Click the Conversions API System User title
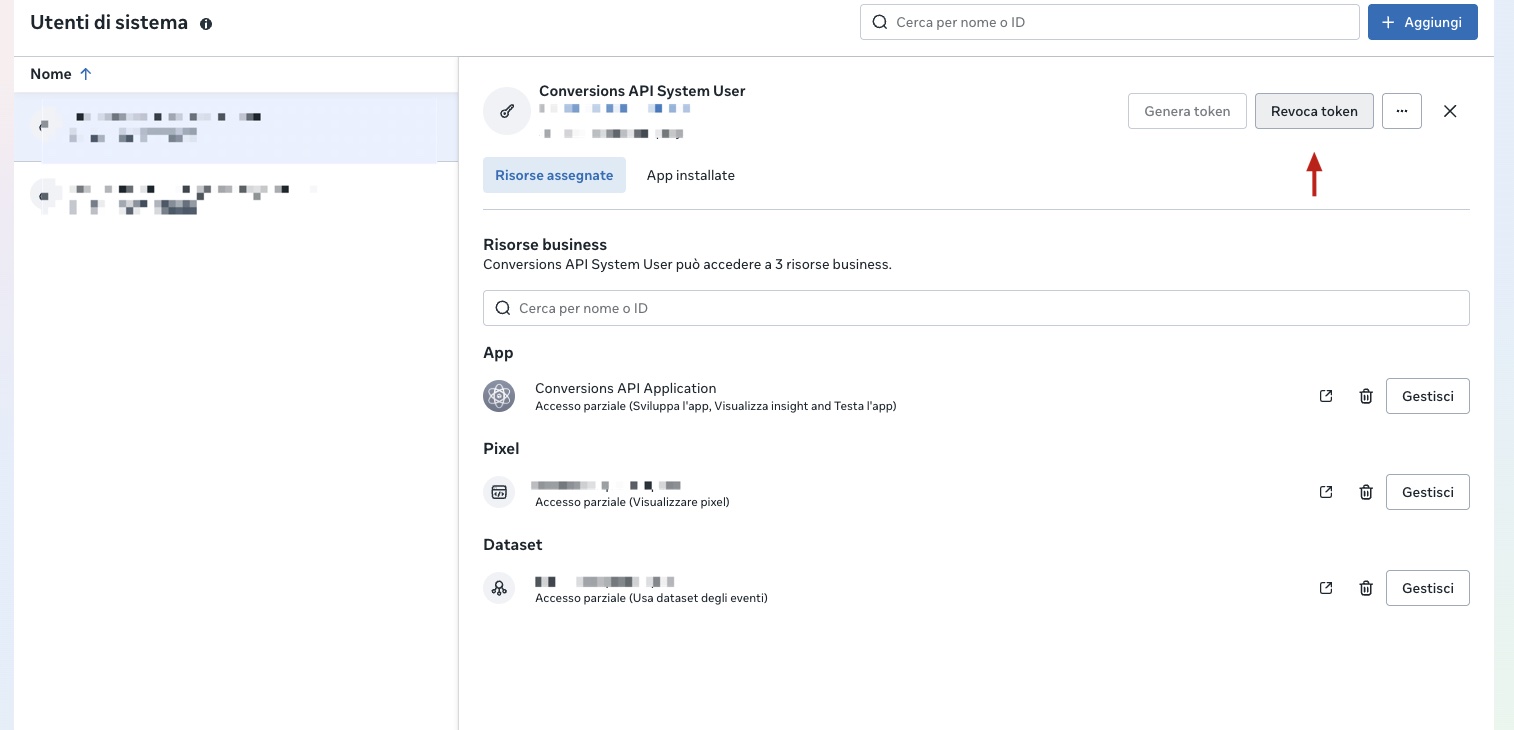The height and width of the screenshot is (730, 1514). click(642, 91)
